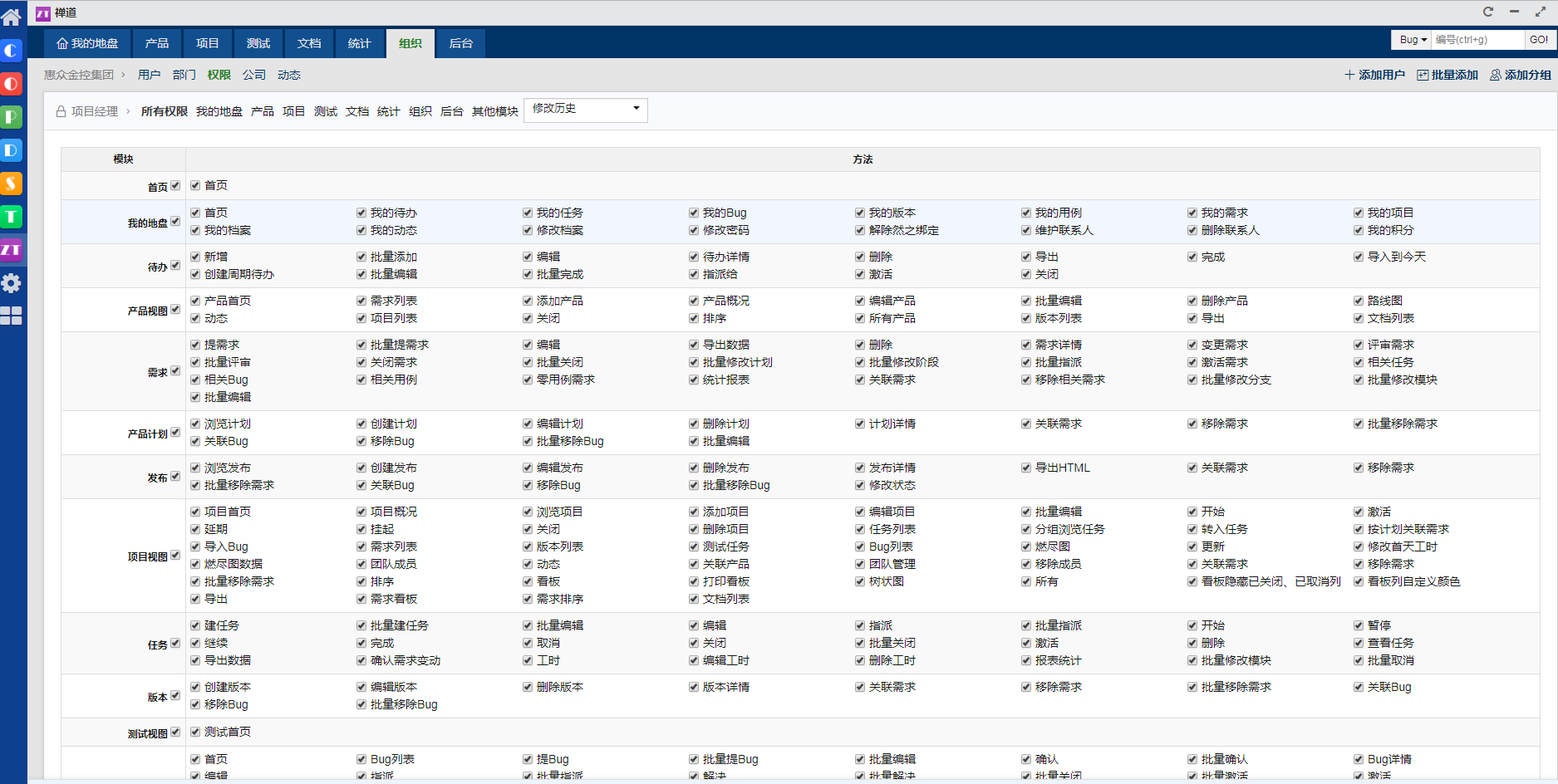Screen dimensions: 1558x784
Task: Open the 我的地盘 main navigation tab
Action: [x=87, y=43]
